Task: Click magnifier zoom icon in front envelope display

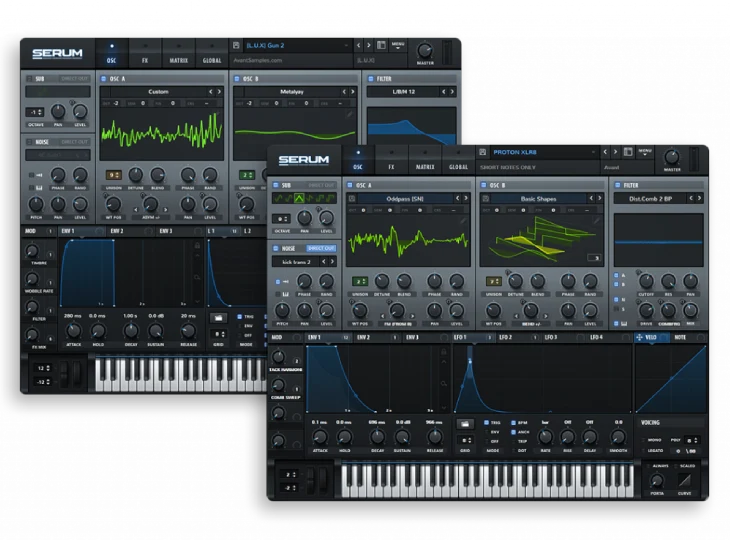Action: 444,384
